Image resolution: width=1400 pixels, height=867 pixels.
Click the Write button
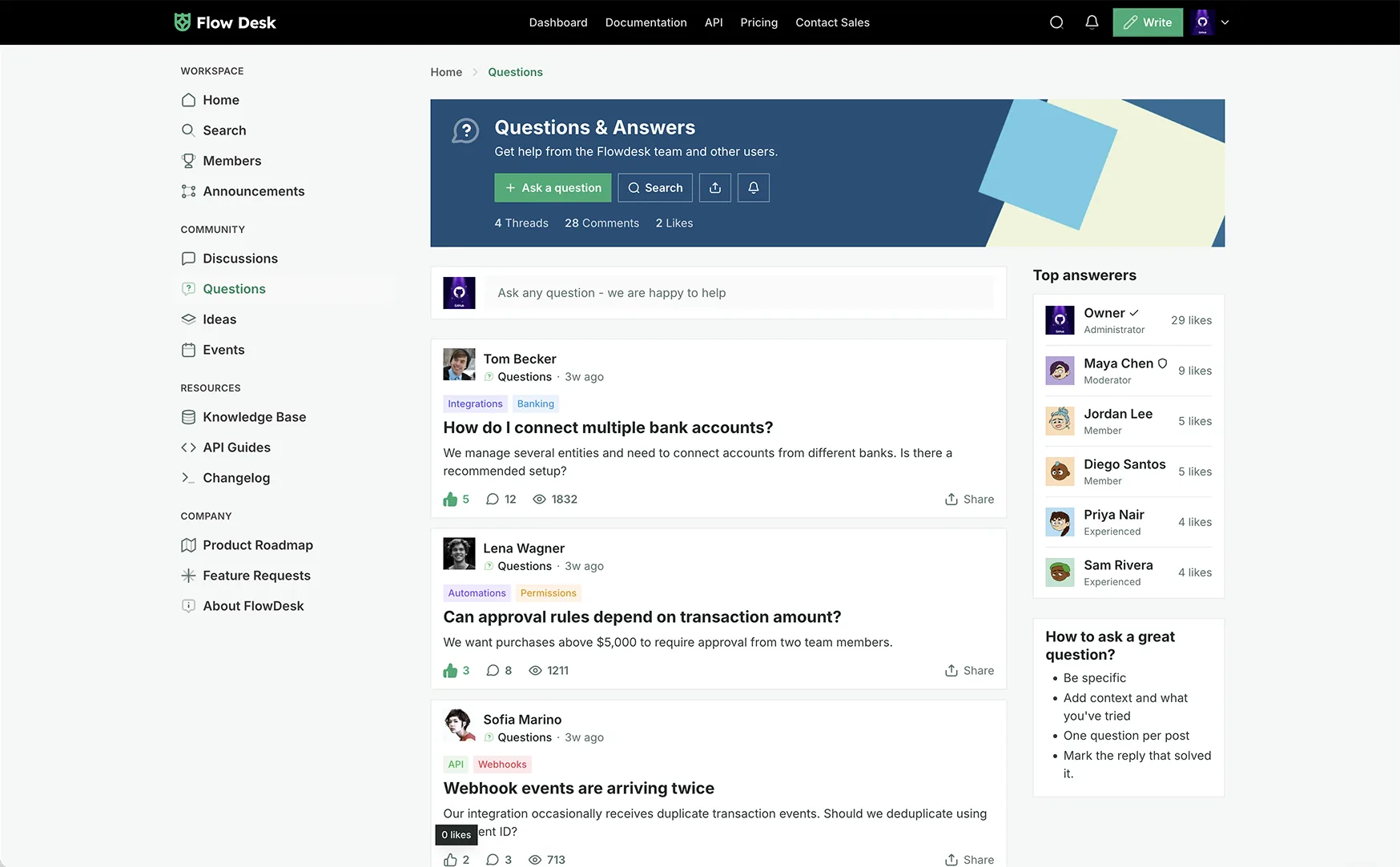point(1148,22)
